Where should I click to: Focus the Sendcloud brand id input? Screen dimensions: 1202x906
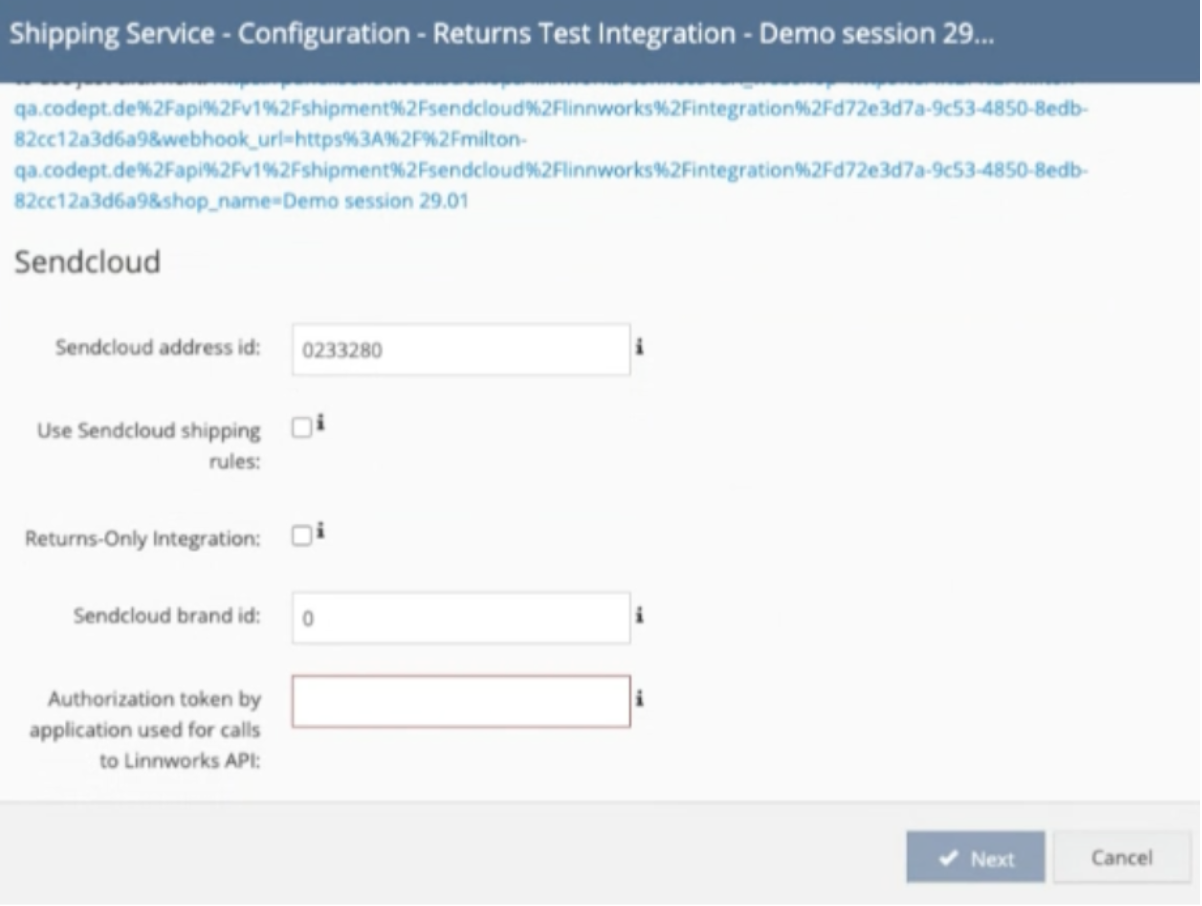tap(460, 617)
